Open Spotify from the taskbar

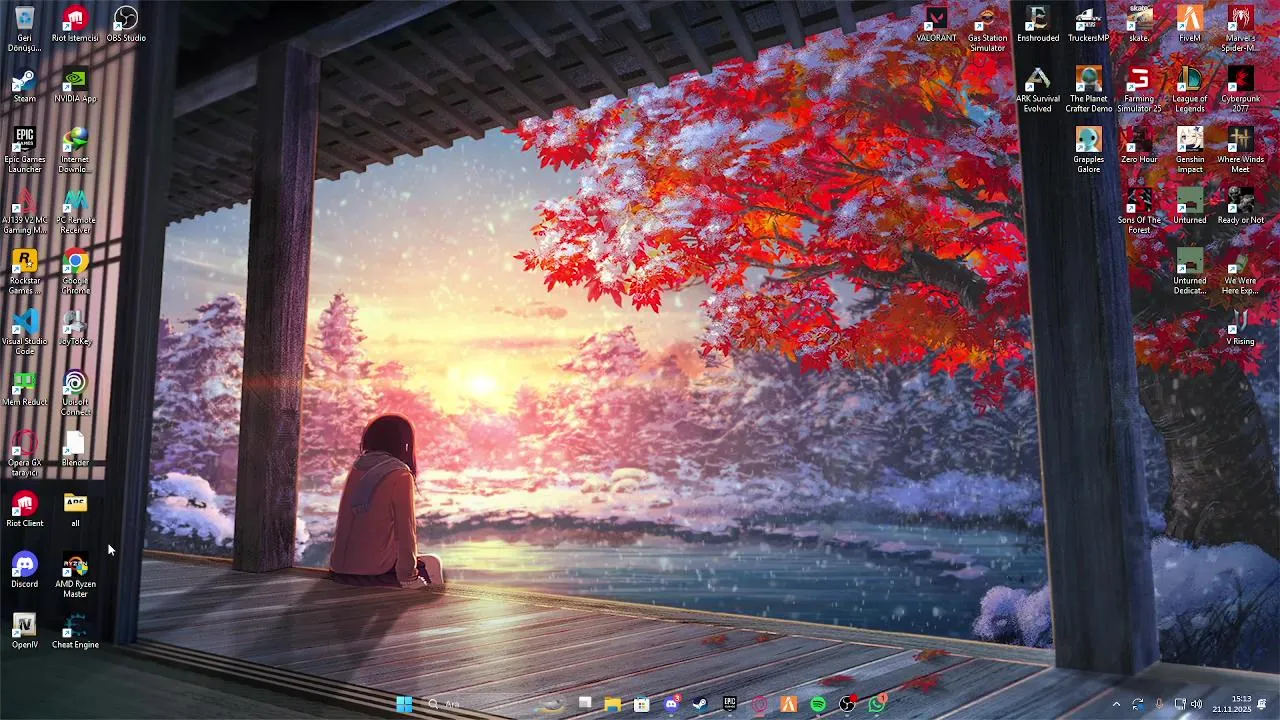click(818, 704)
